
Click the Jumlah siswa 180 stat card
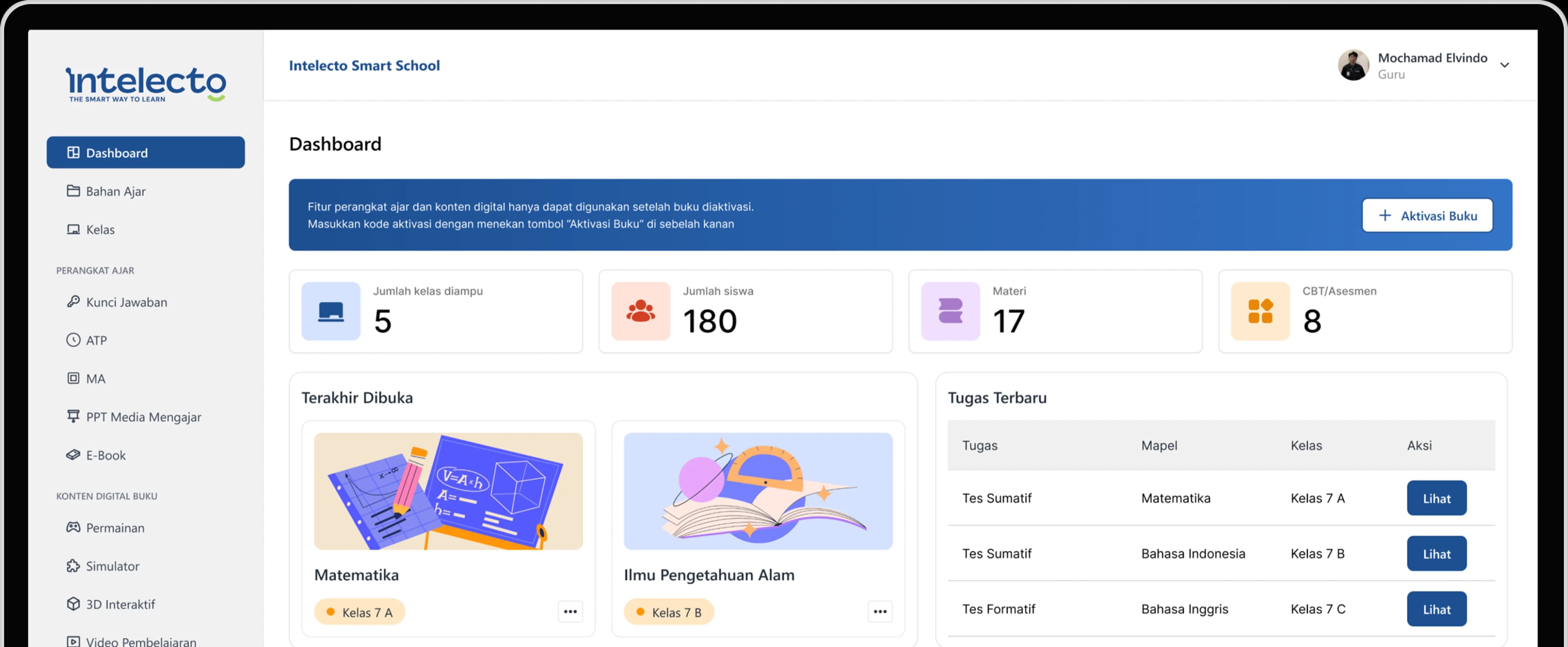pyautogui.click(x=746, y=311)
